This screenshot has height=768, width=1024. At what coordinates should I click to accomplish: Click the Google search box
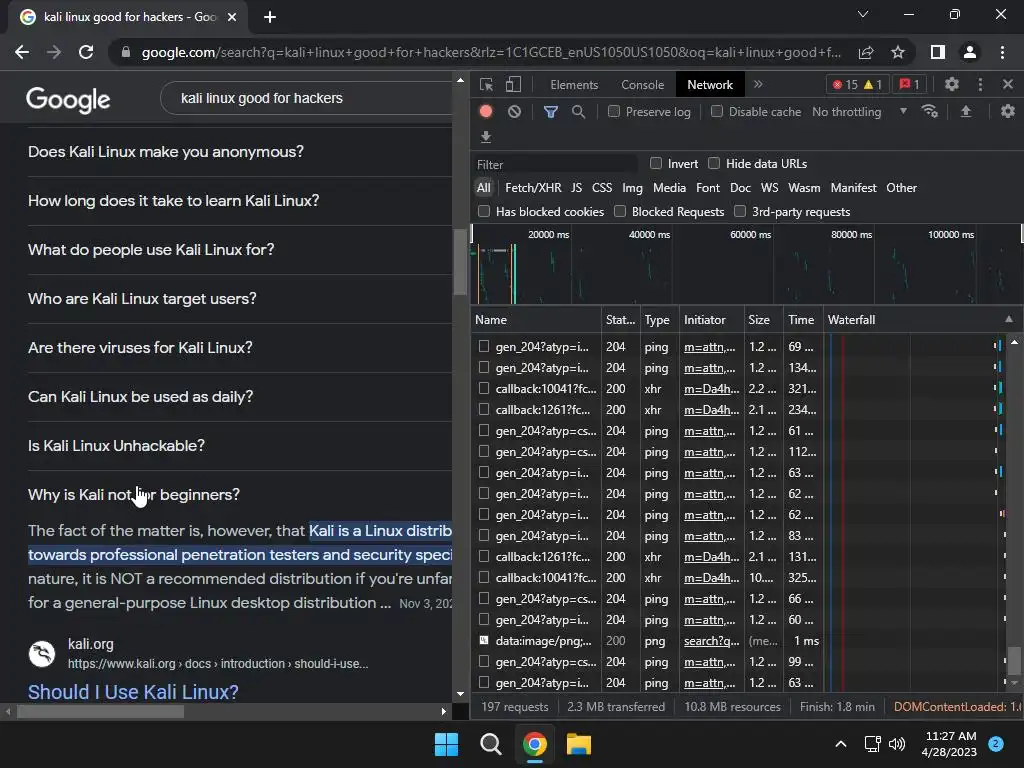[x=307, y=98]
